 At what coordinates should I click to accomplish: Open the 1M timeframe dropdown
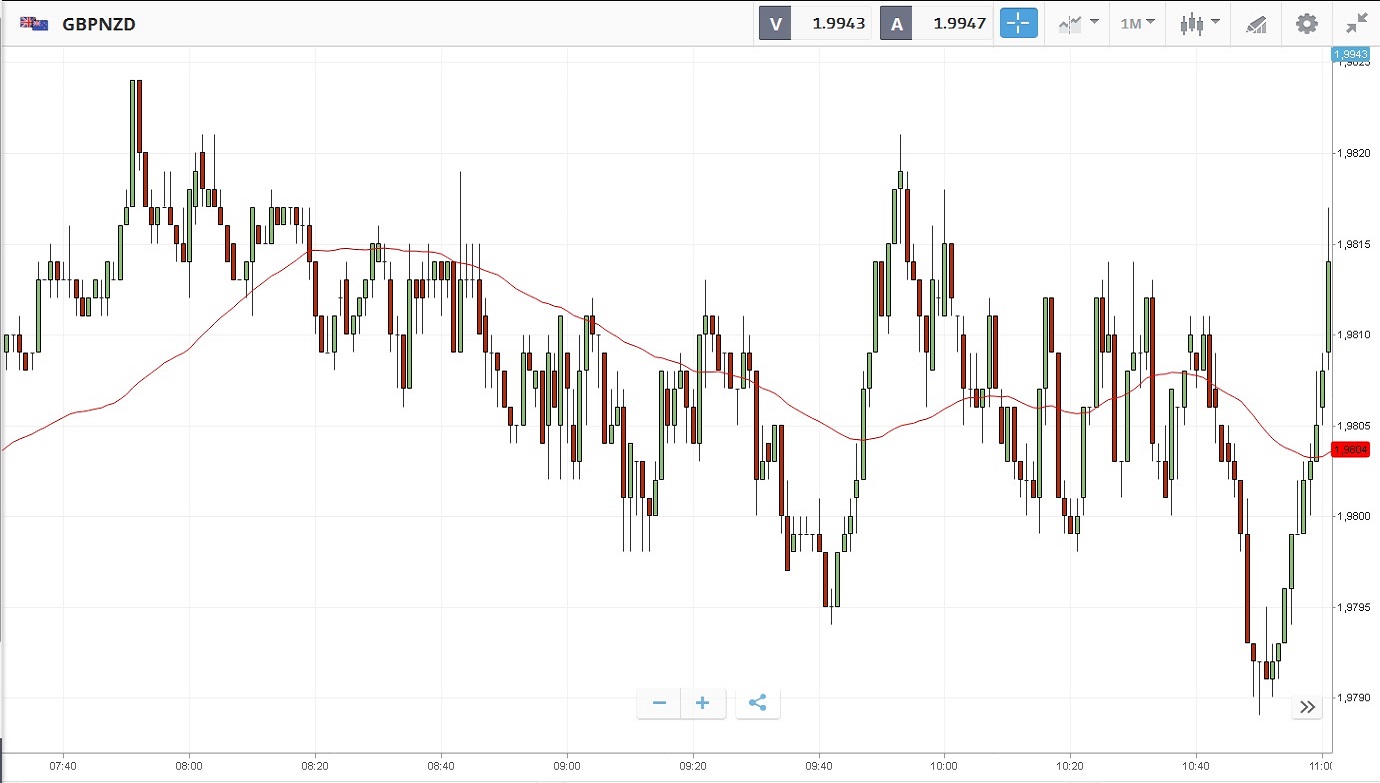(x=1137, y=23)
